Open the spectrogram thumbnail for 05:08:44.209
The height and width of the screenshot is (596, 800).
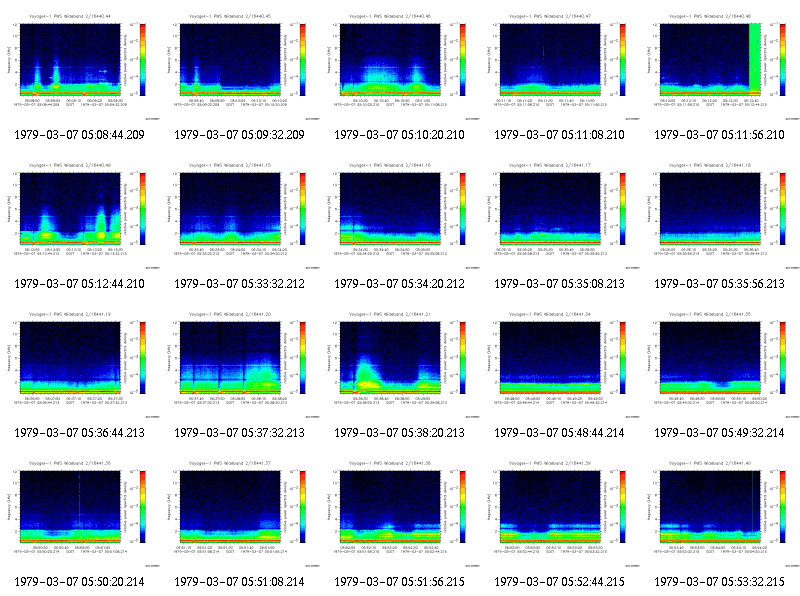(80, 67)
